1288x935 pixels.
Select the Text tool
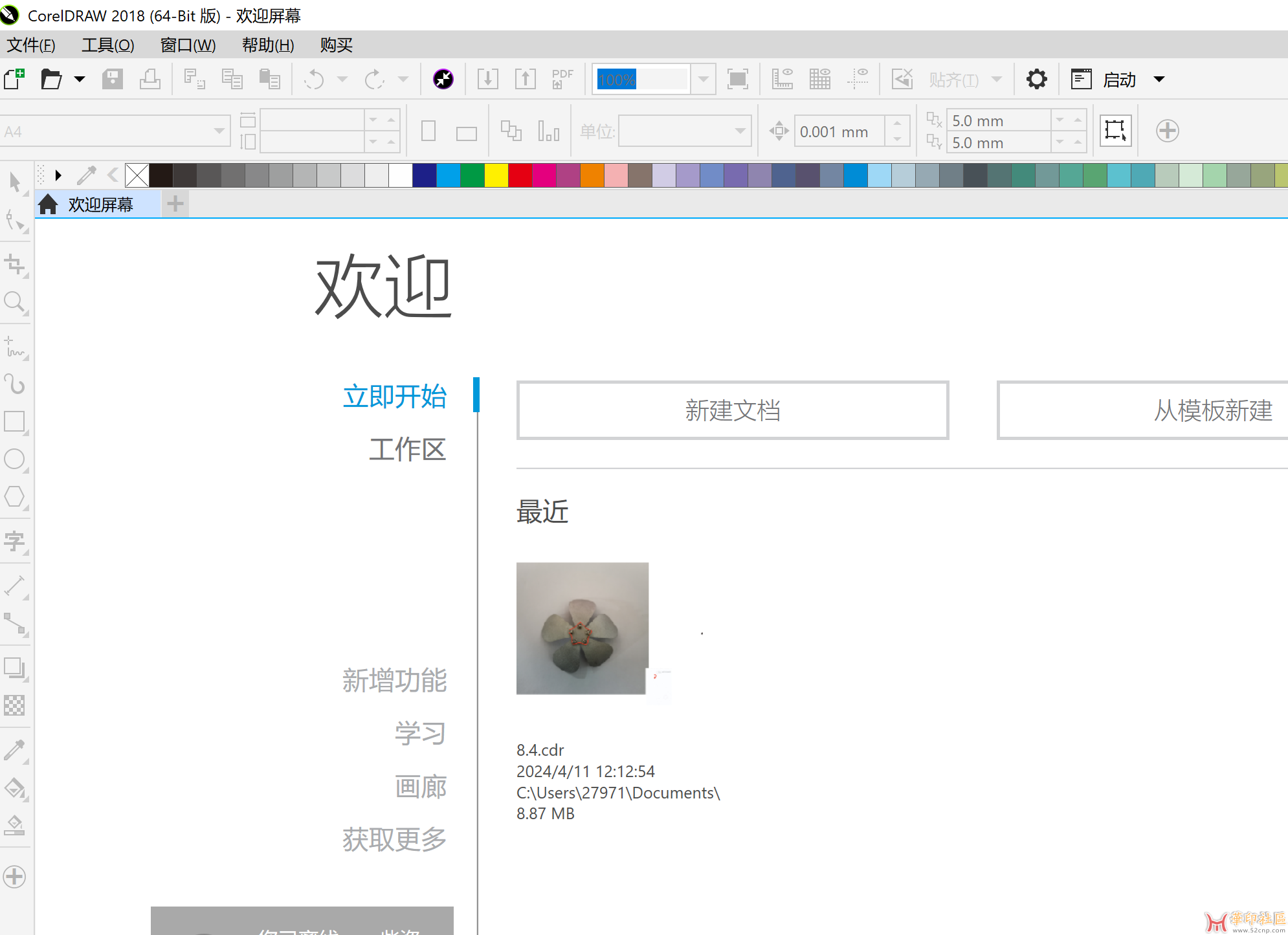(15, 542)
